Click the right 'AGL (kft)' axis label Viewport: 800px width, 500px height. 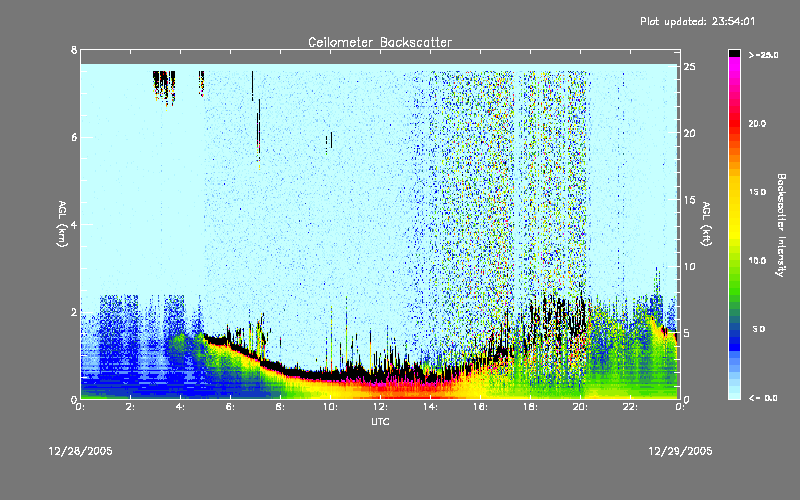click(x=706, y=224)
